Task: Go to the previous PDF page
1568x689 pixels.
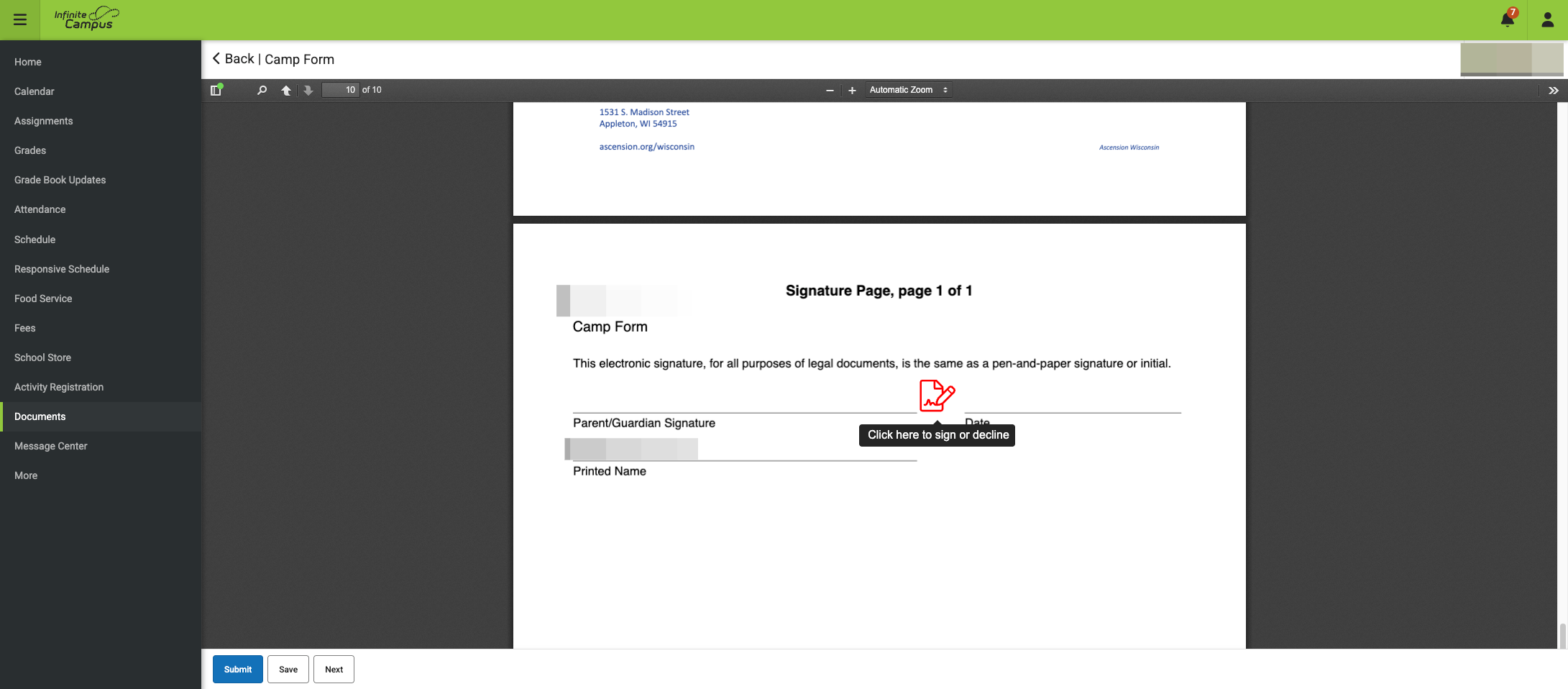Action: (286, 90)
